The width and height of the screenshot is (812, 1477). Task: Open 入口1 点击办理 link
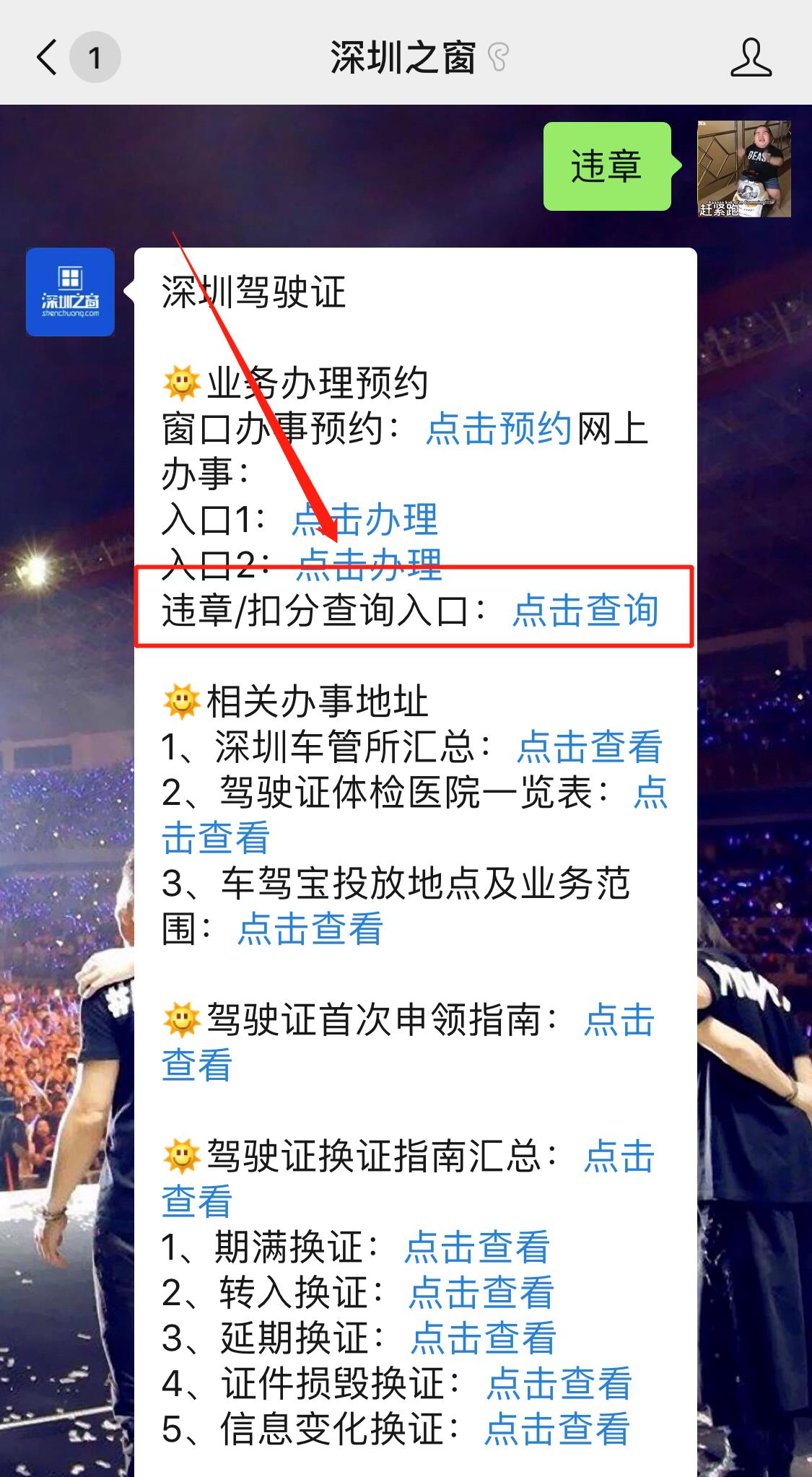(x=365, y=520)
